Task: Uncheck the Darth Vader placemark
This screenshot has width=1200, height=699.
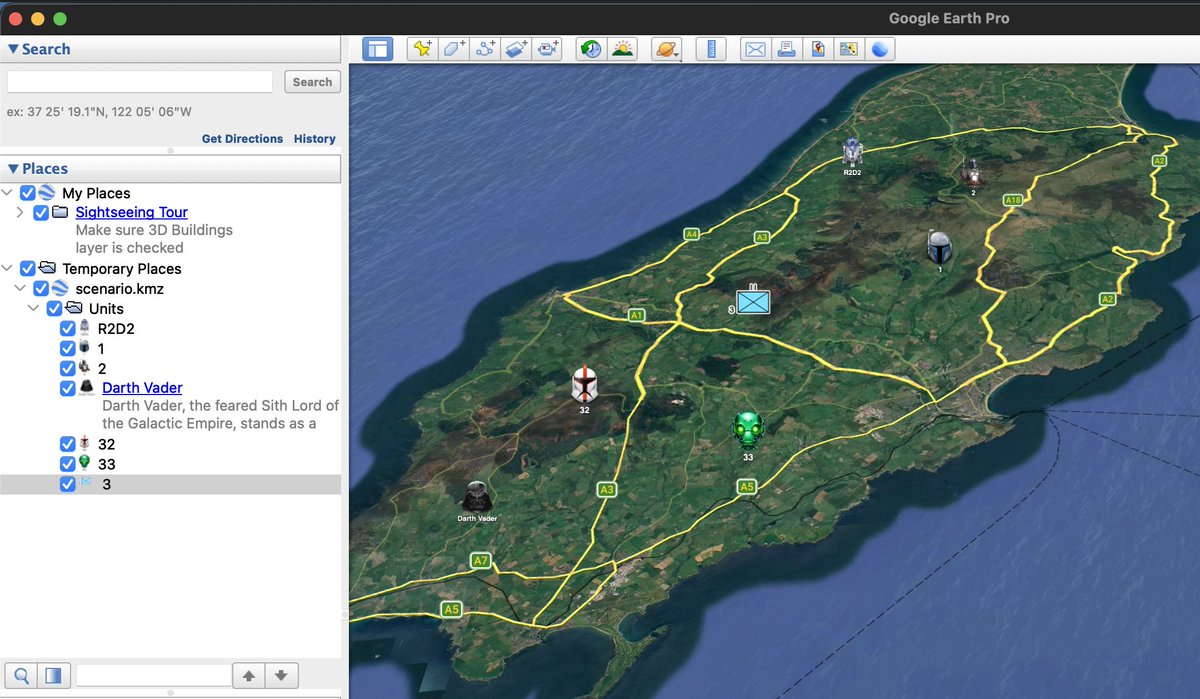Action: point(68,388)
